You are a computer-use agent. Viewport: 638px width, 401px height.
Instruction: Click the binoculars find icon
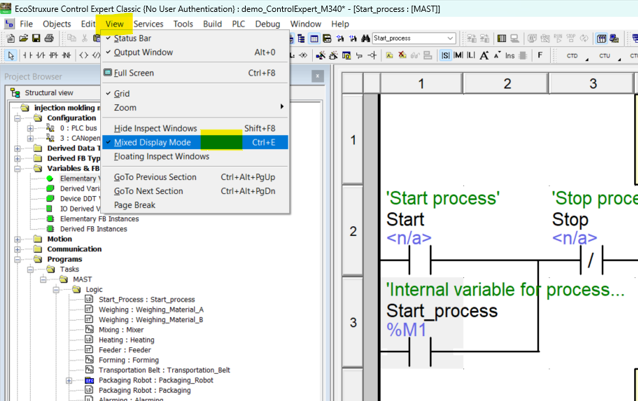[365, 38]
